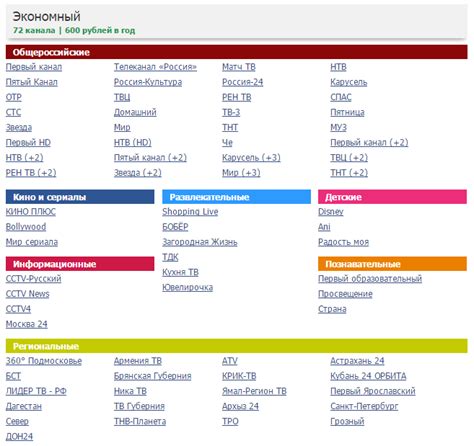Select the ТДК channel link
The width and height of the screenshot is (474, 446).
pos(170,257)
